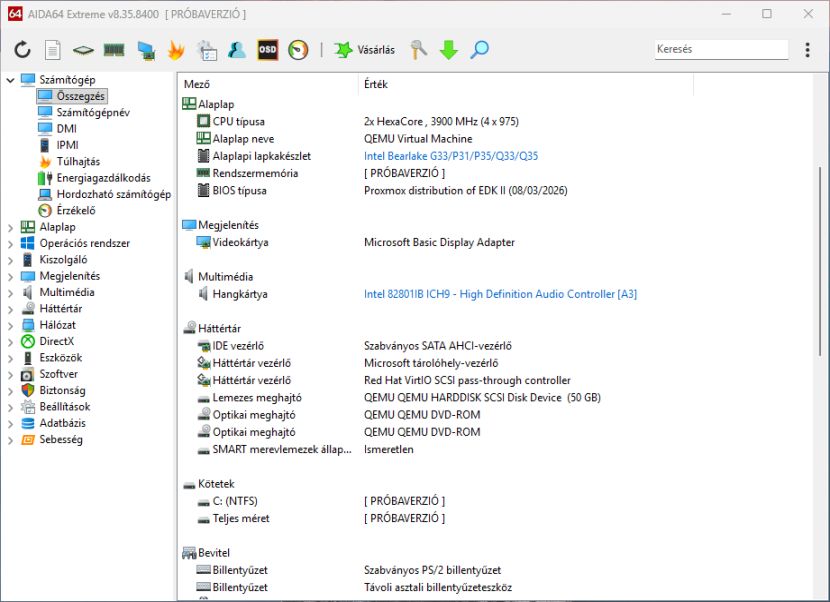The image size is (830, 602).
Task: Collapse the Számítógép tree node
Action: (10, 80)
